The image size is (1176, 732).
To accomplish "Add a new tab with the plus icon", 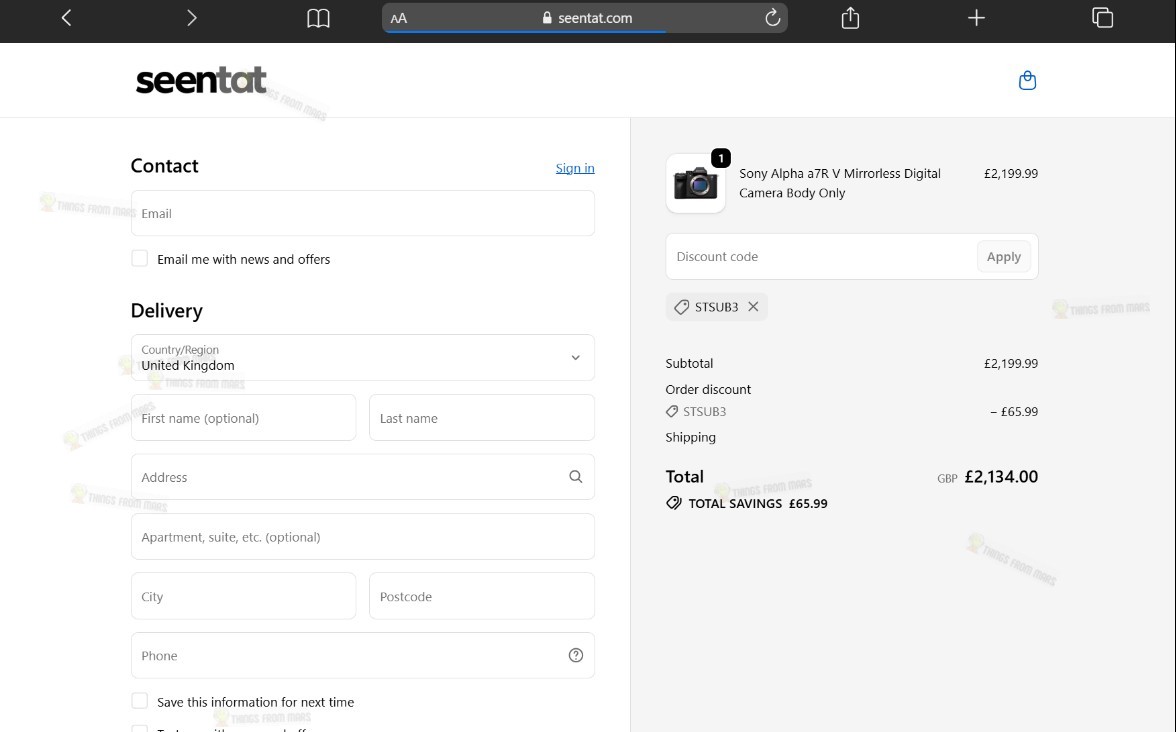I will [976, 18].
